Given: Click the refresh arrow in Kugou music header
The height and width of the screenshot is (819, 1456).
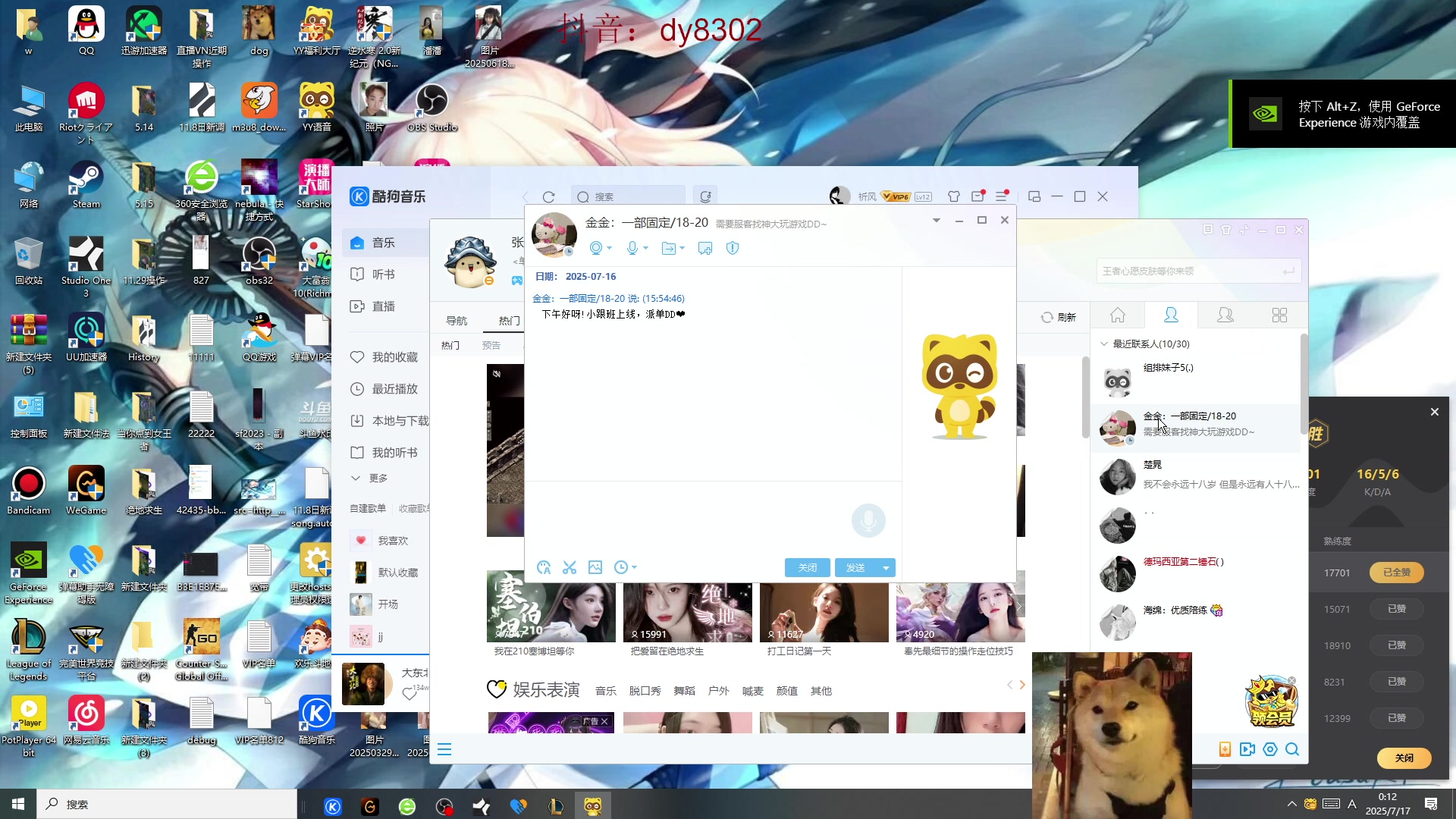Looking at the screenshot, I should tap(549, 196).
